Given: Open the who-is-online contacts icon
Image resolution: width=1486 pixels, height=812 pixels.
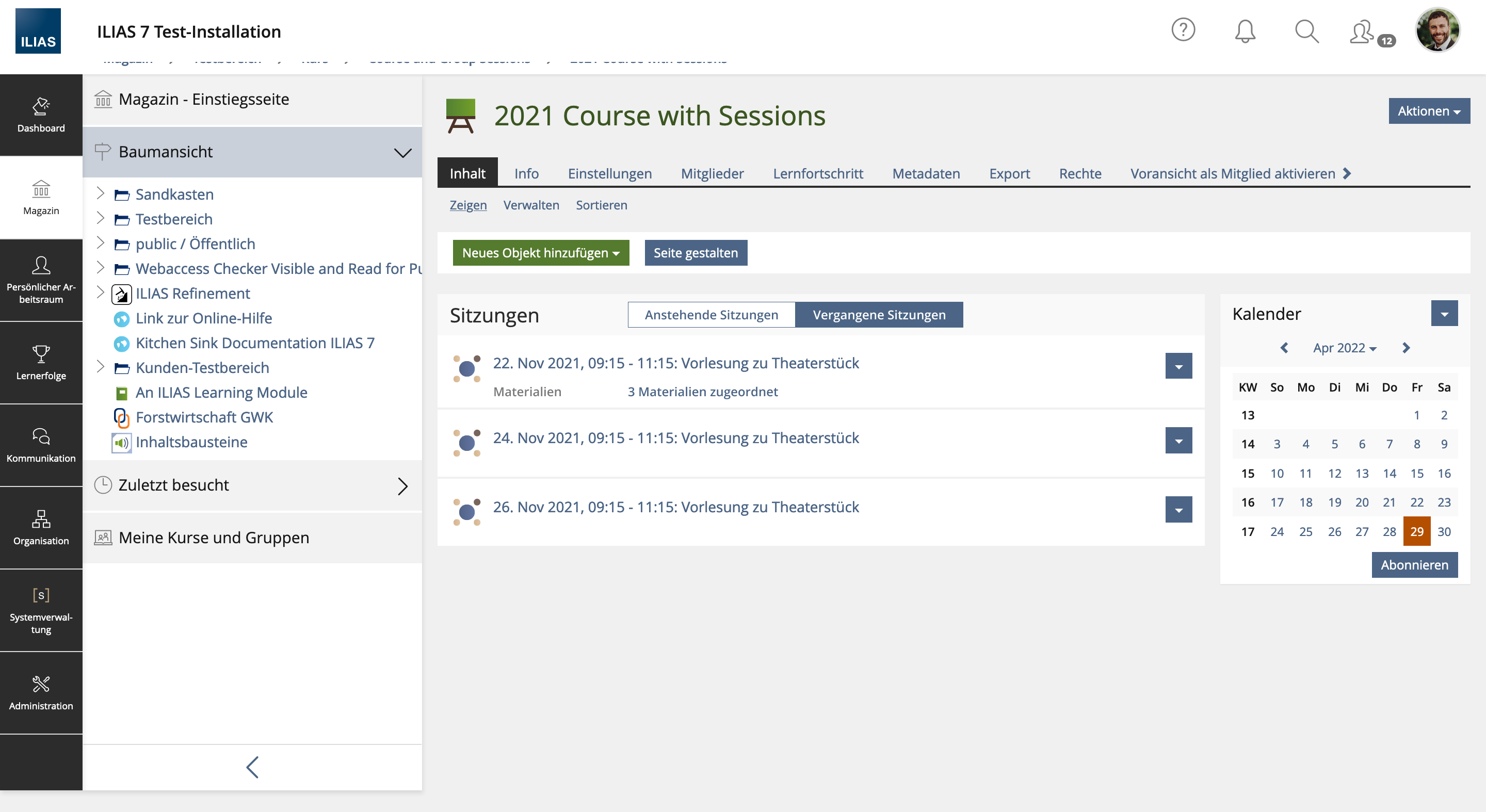Looking at the screenshot, I should (1363, 33).
